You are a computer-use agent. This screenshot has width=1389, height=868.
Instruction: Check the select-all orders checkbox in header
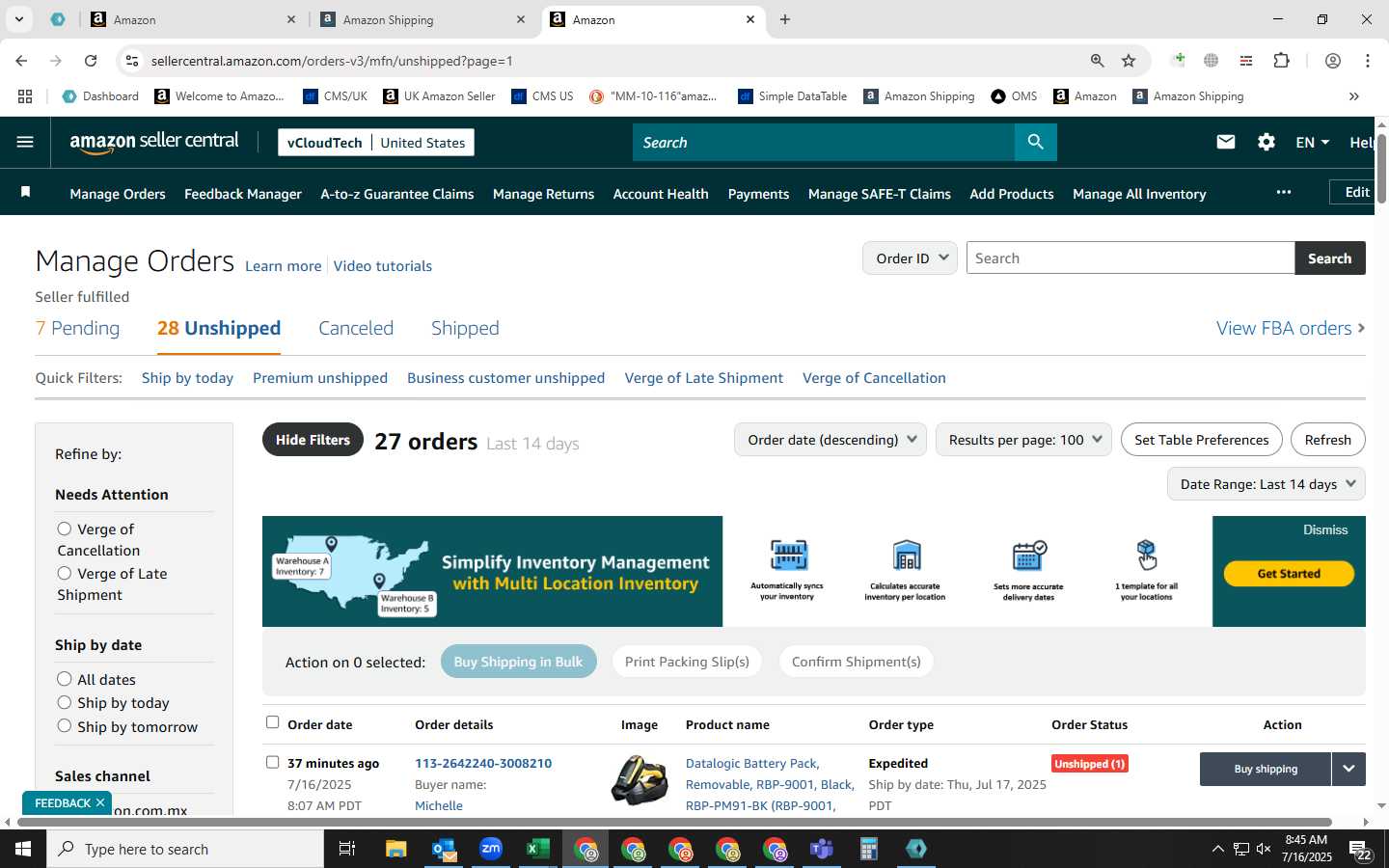(x=272, y=722)
